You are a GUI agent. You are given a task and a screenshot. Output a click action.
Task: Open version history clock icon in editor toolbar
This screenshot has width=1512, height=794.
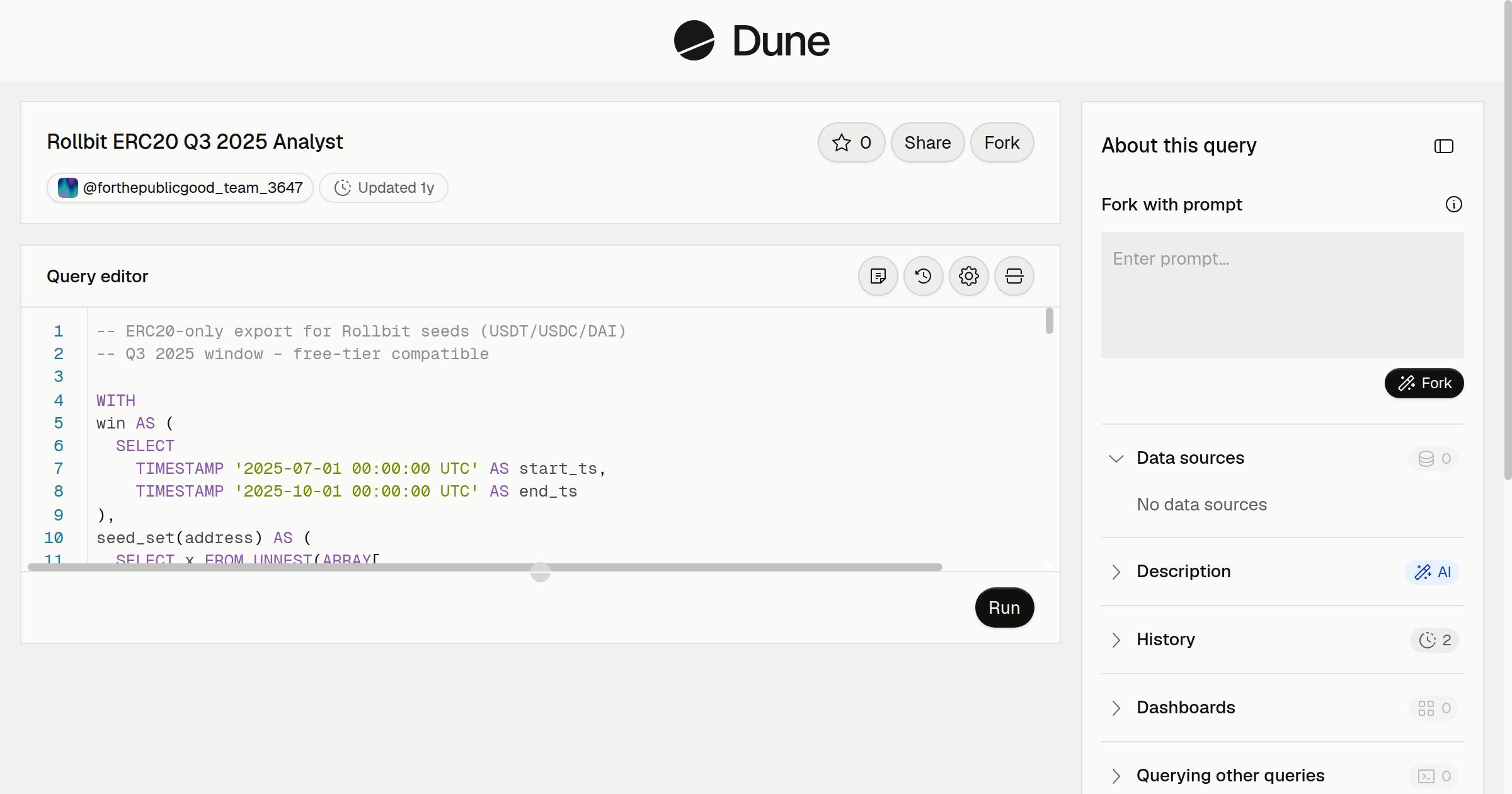[924, 276]
